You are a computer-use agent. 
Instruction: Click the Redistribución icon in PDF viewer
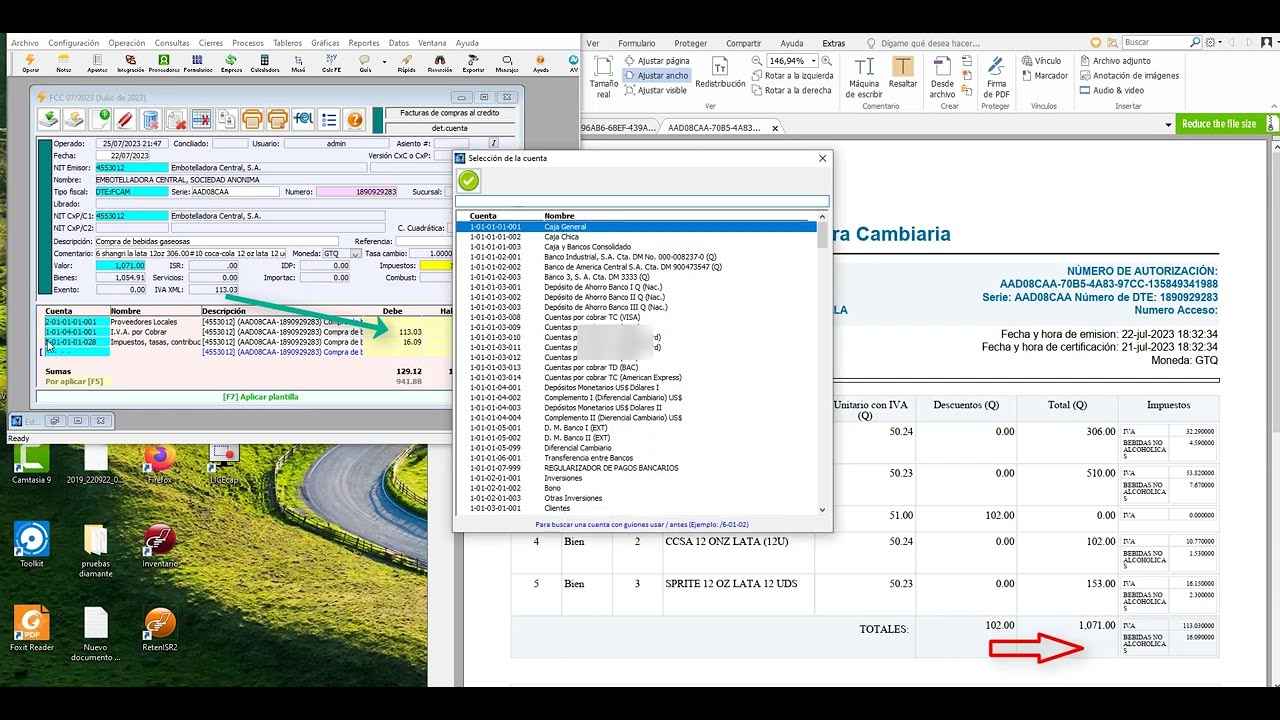(720, 73)
